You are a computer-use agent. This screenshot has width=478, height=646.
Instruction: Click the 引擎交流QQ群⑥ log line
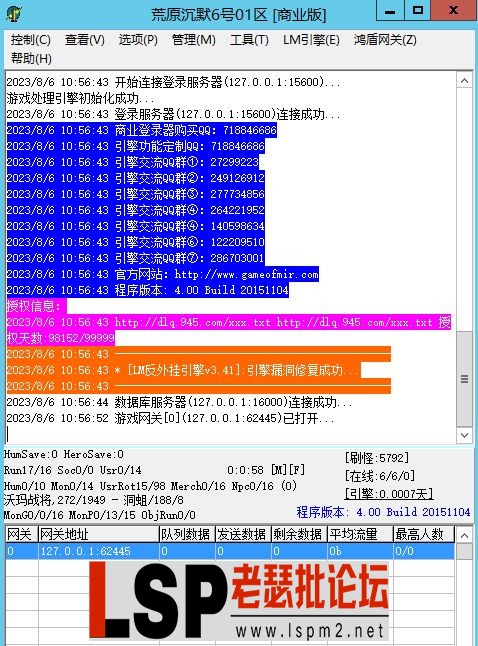coord(136,242)
